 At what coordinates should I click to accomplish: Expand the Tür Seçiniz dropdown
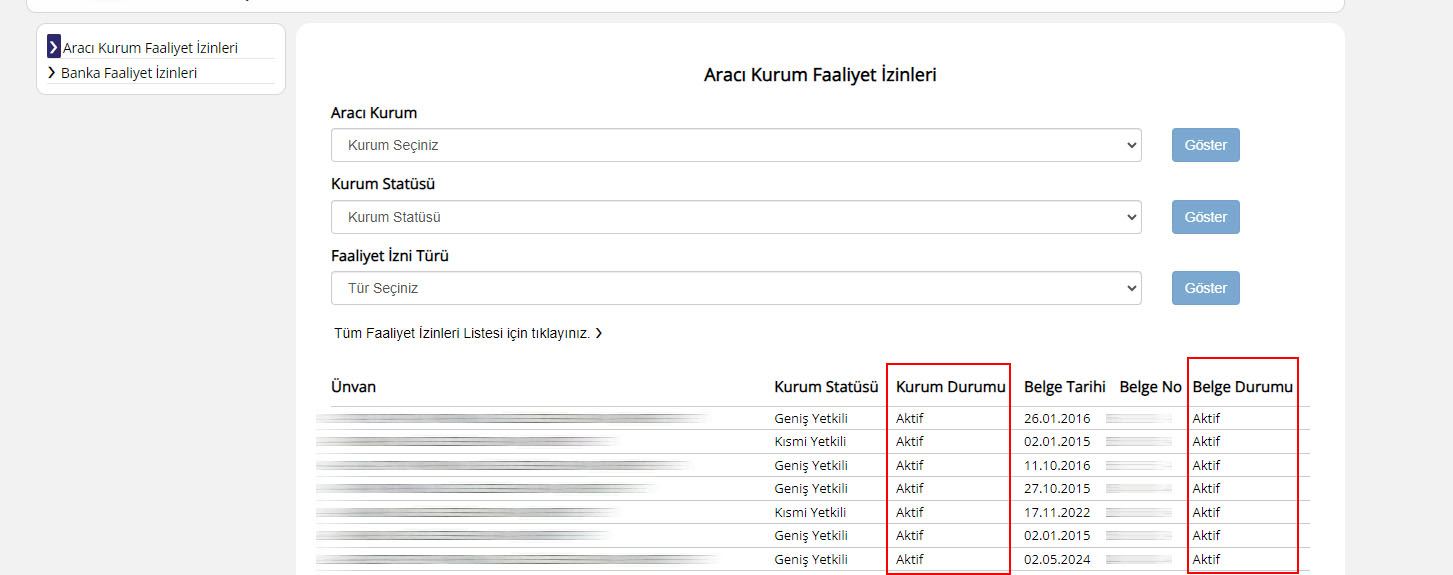(736, 288)
